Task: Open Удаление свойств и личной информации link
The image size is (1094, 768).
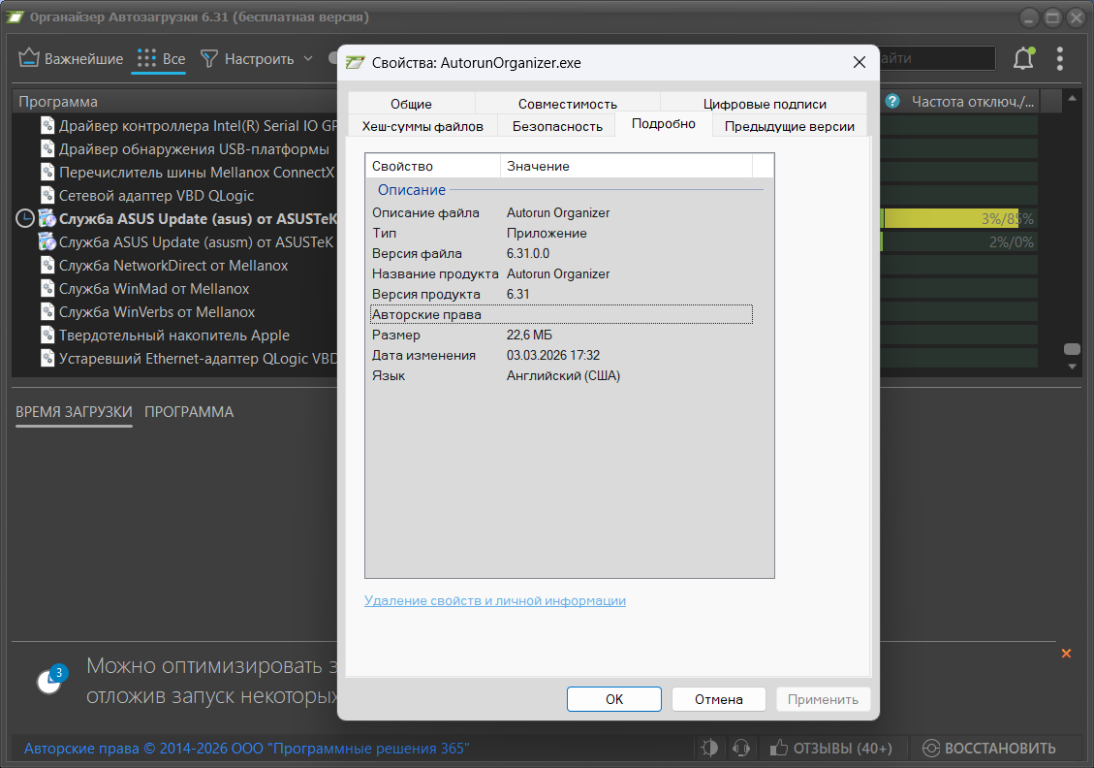Action: tap(495, 601)
